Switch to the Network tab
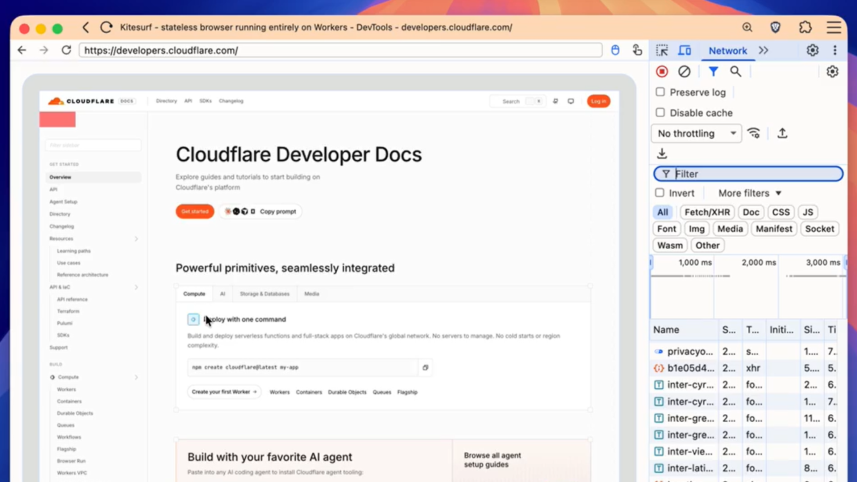Viewport: 857px width, 482px height. click(x=727, y=50)
